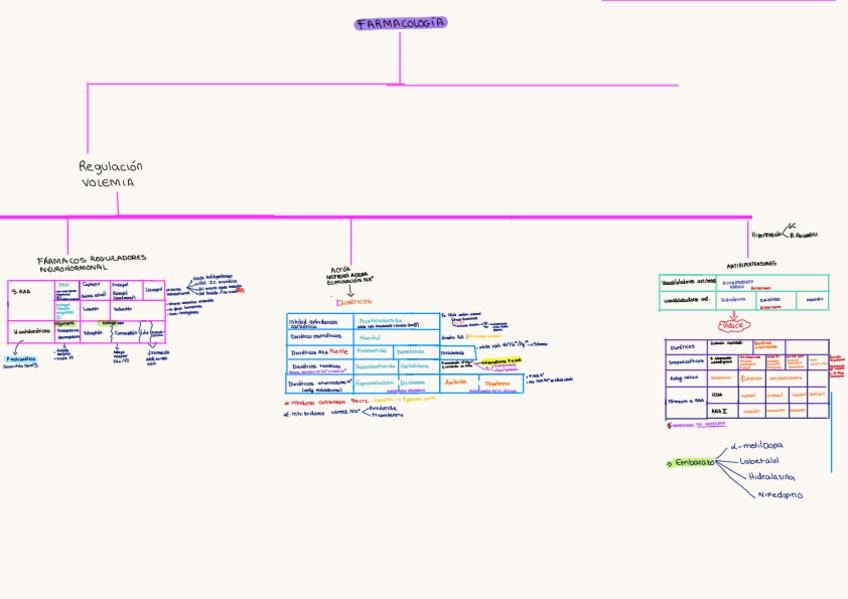Viewport: 848px width, 599px height.
Task: Click the pink Diuréticos label below arrow
Action: click(x=354, y=302)
